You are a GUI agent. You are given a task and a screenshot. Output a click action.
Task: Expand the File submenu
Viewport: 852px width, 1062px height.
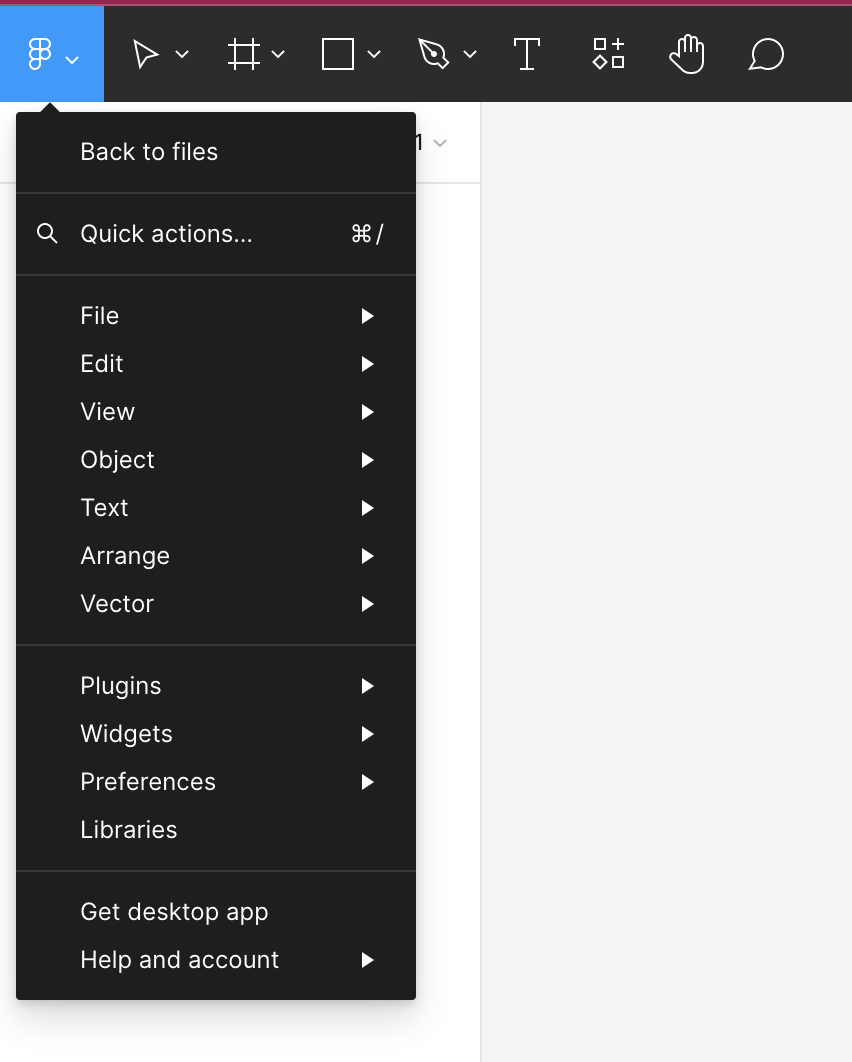pyautogui.click(x=216, y=316)
